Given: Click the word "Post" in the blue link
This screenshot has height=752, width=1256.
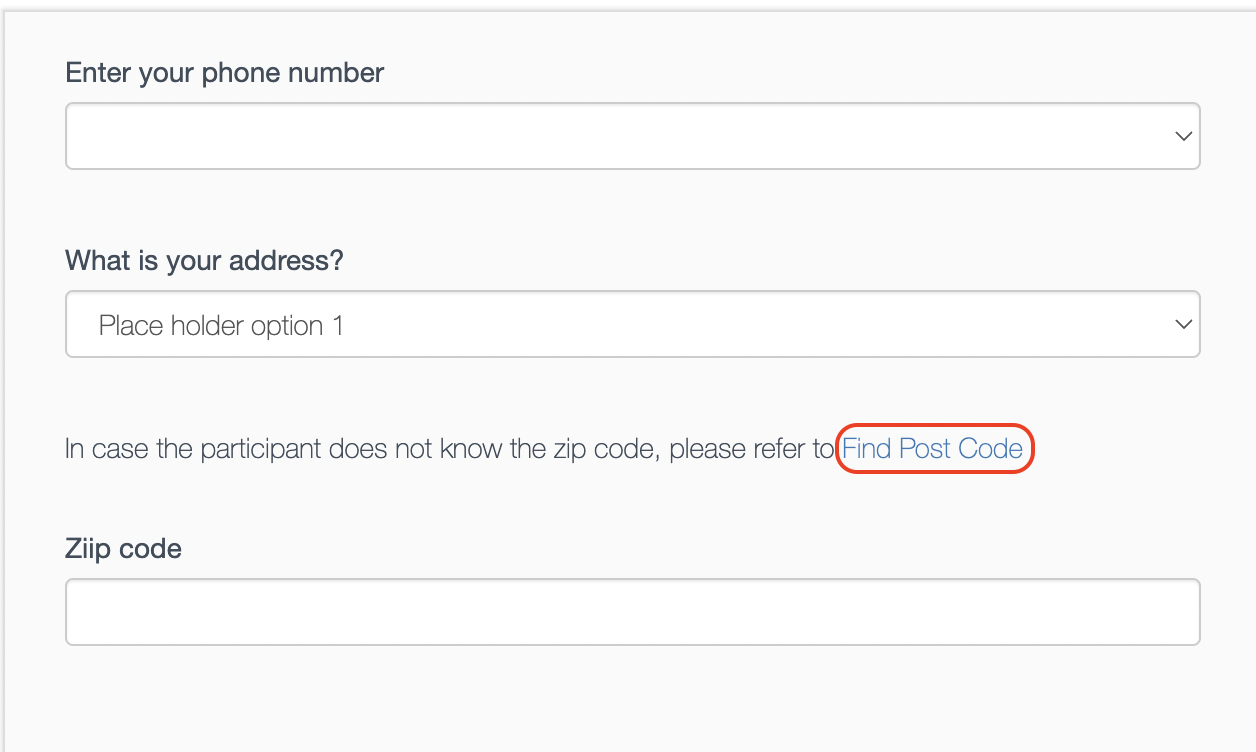Looking at the screenshot, I should tap(925, 448).
